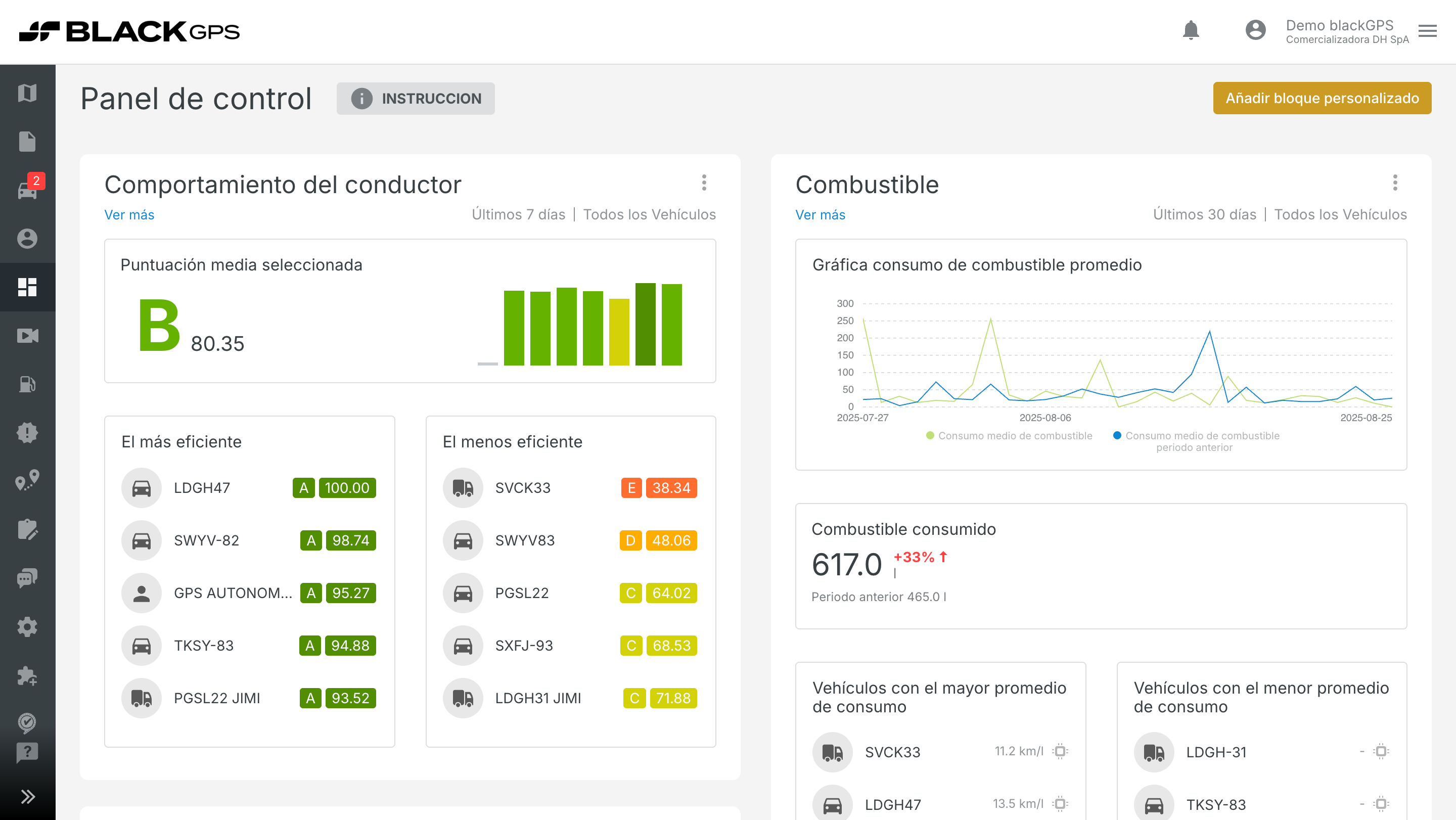Open the map view in sidebar
The height and width of the screenshot is (820, 1456).
pos(27,93)
